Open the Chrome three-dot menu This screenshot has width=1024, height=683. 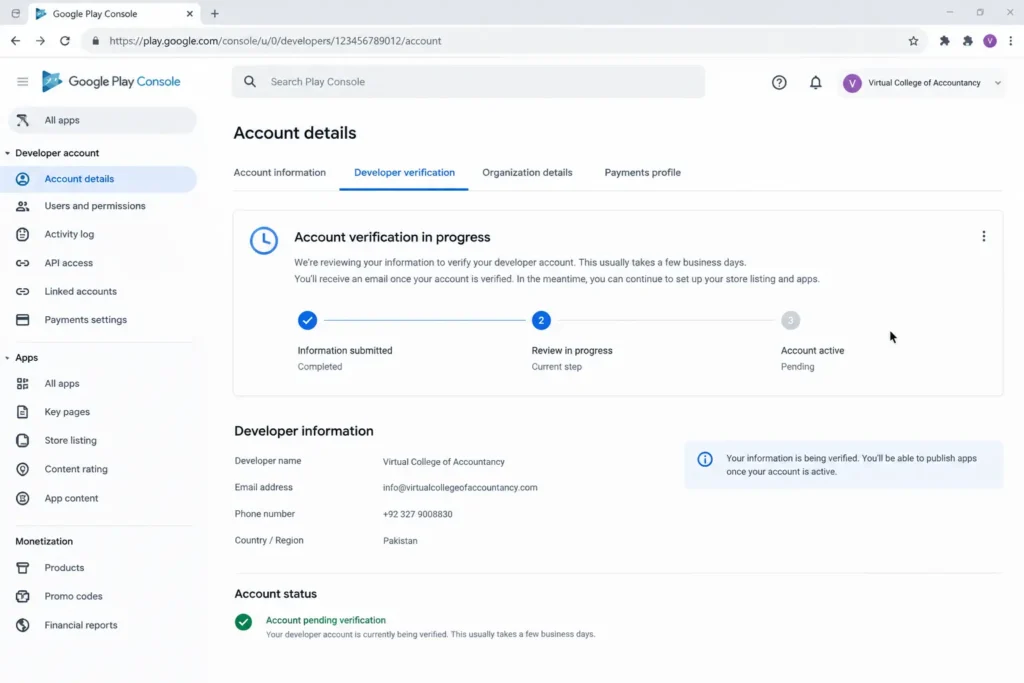(1011, 41)
